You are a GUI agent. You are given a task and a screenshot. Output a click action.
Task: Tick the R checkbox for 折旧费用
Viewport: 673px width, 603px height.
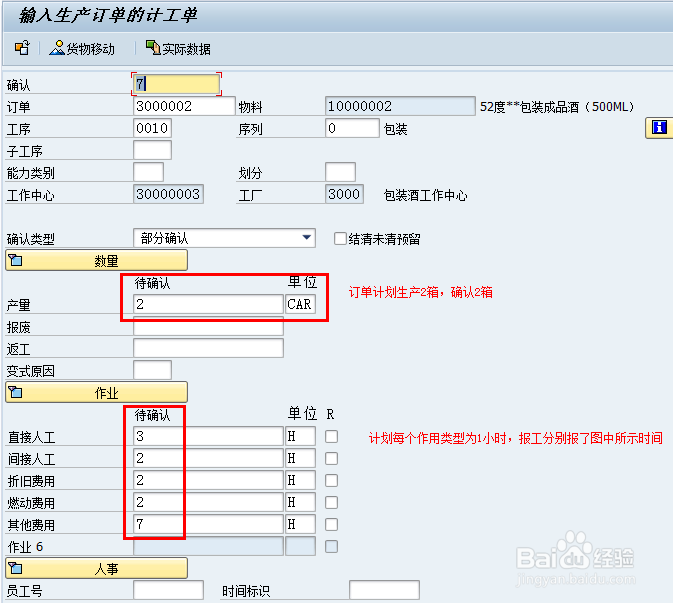pos(331,480)
